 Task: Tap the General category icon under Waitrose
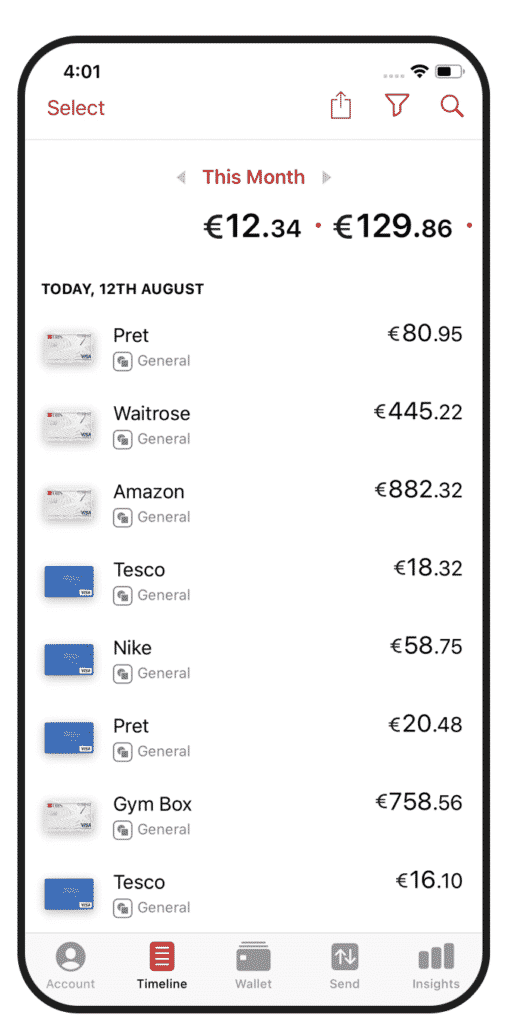tap(122, 440)
